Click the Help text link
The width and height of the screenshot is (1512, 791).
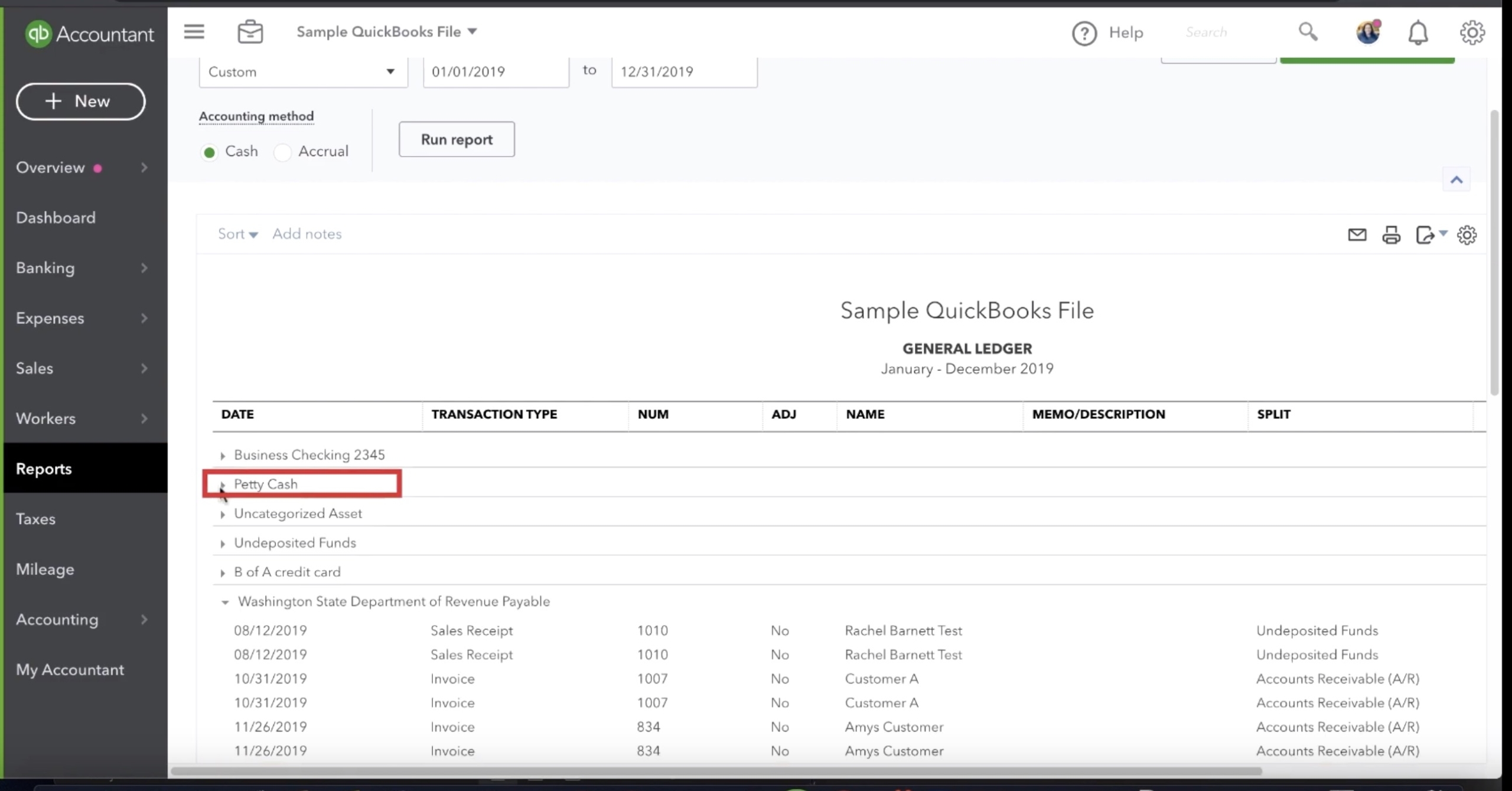pyautogui.click(x=1126, y=33)
